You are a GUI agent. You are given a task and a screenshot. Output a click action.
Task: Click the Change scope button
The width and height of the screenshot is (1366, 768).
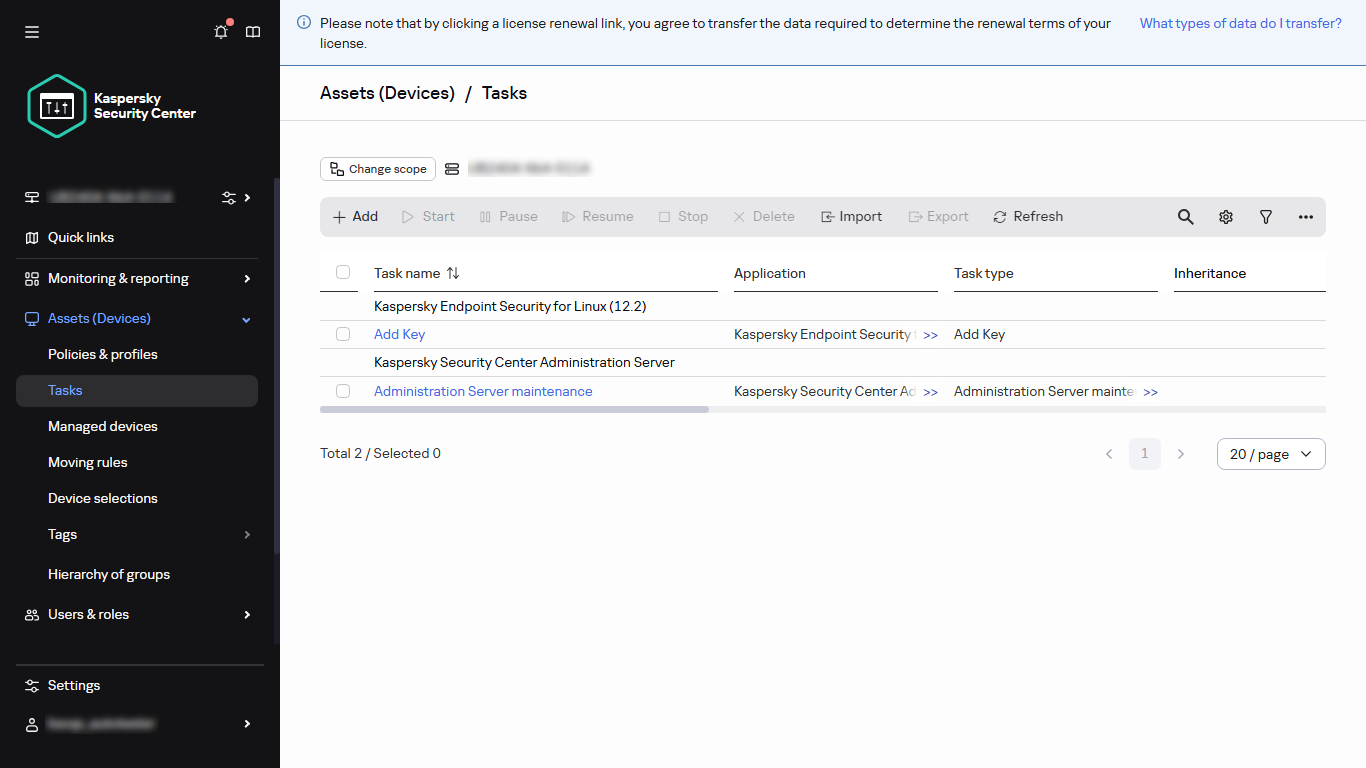[x=378, y=169]
